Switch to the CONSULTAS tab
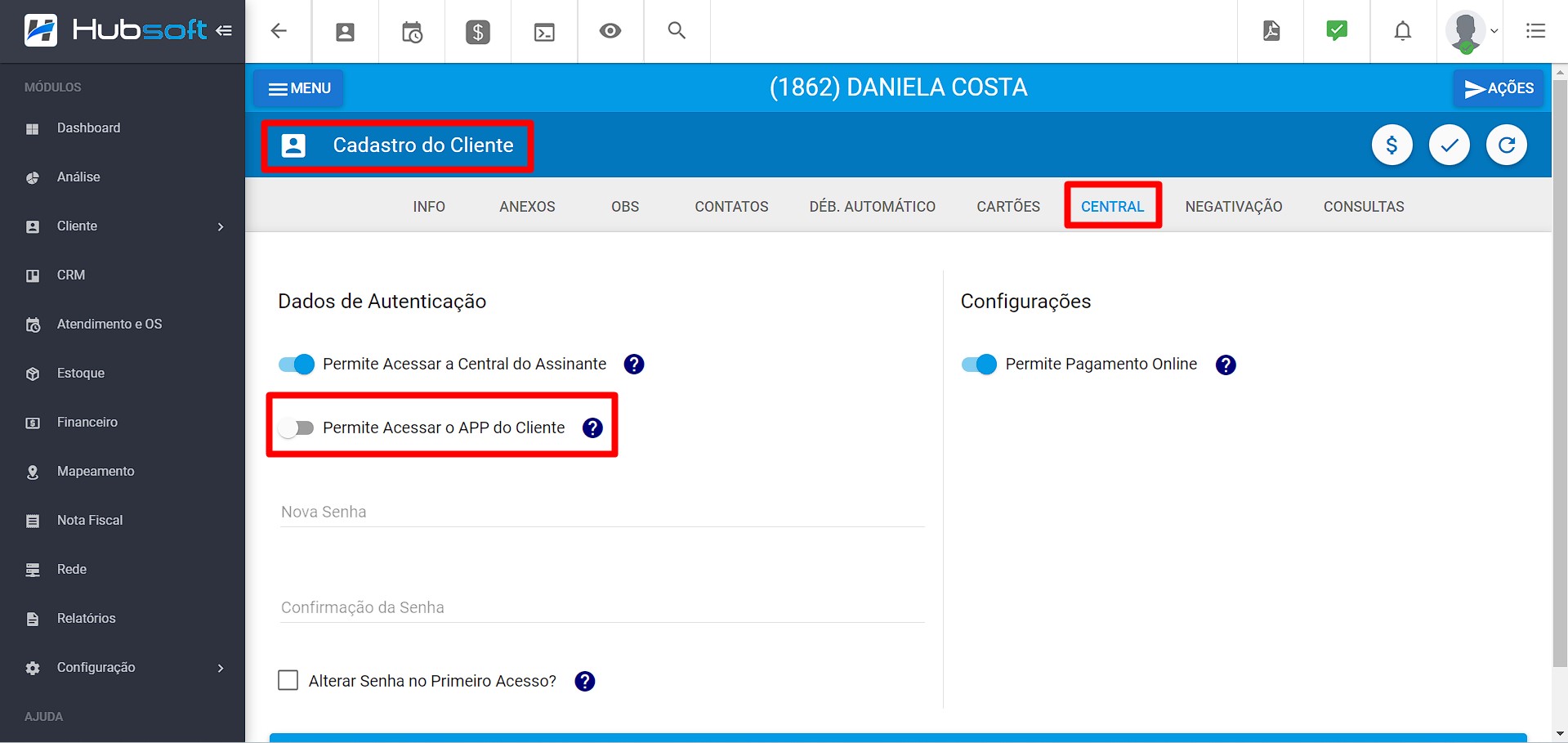The image size is (1568, 743). coord(1364,207)
